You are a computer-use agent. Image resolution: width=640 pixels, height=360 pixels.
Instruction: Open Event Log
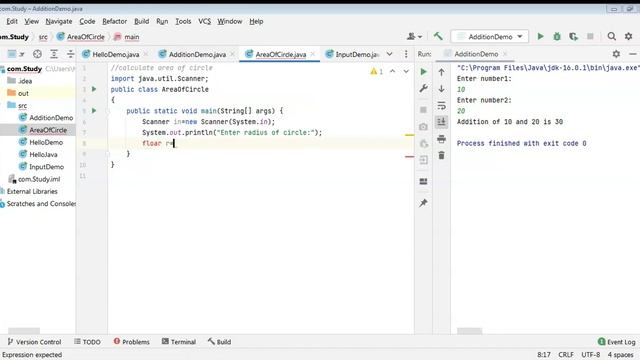click(617, 342)
